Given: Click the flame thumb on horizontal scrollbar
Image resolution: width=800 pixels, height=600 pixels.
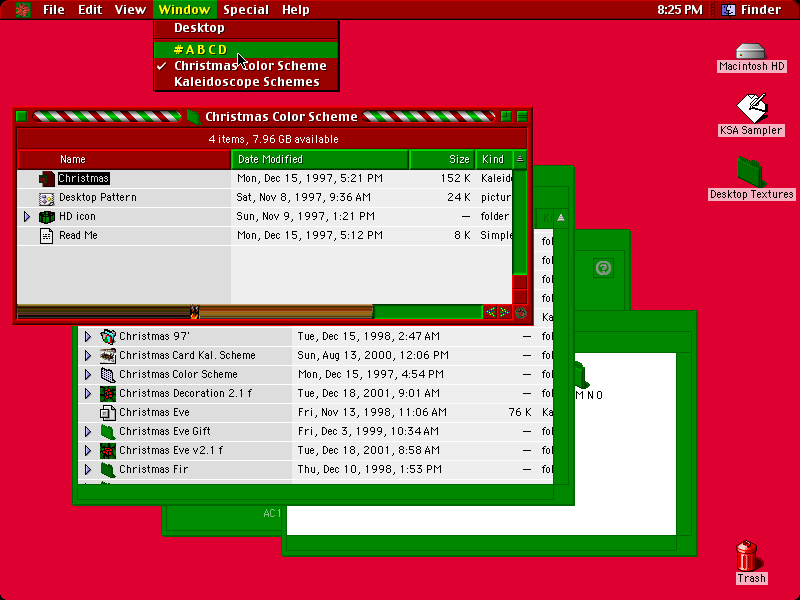Looking at the screenshot, I should tap(194, 312).
